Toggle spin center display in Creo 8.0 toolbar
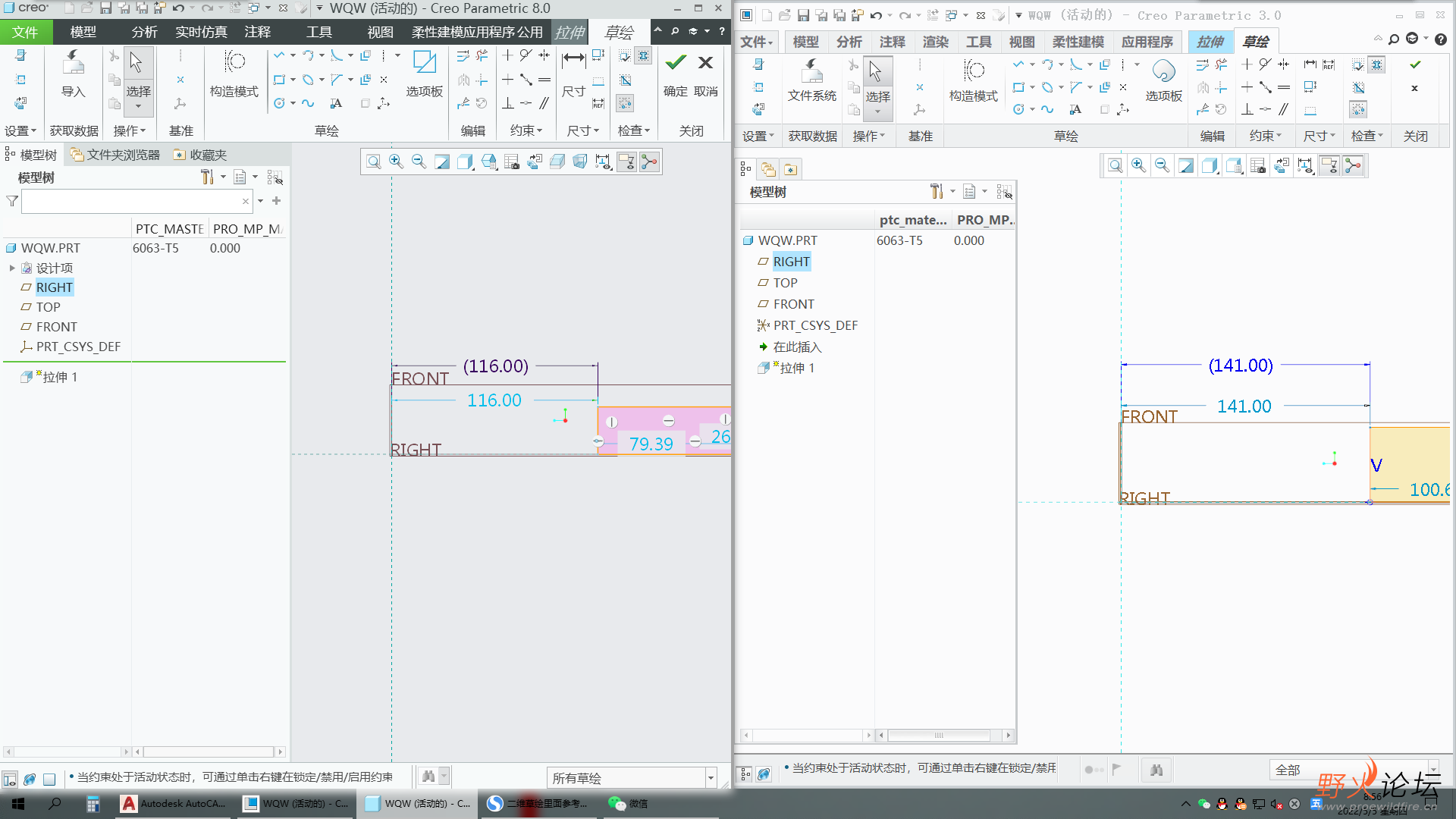The image size is (1456, 819). click(x=649, y=162)
